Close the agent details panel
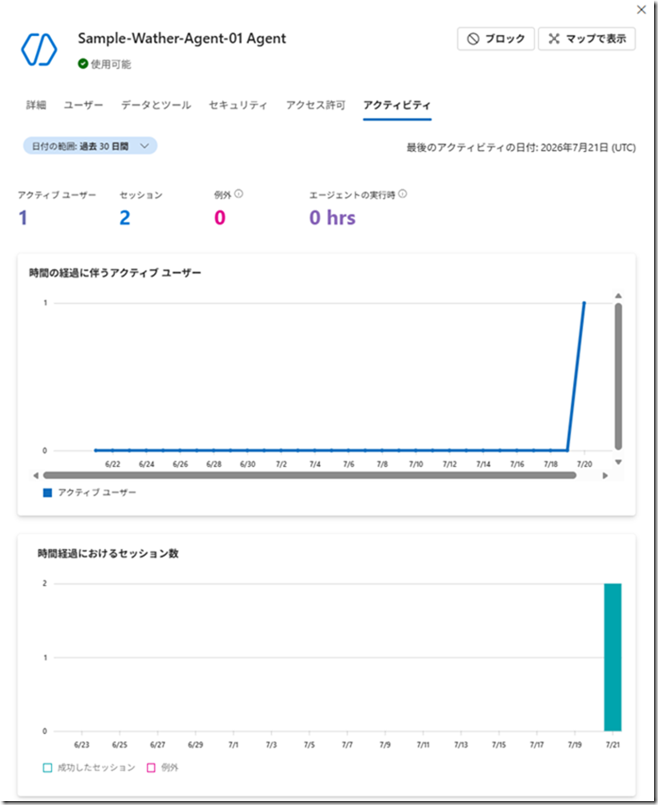The image size is (658, 805). click(x=641, y=10)
